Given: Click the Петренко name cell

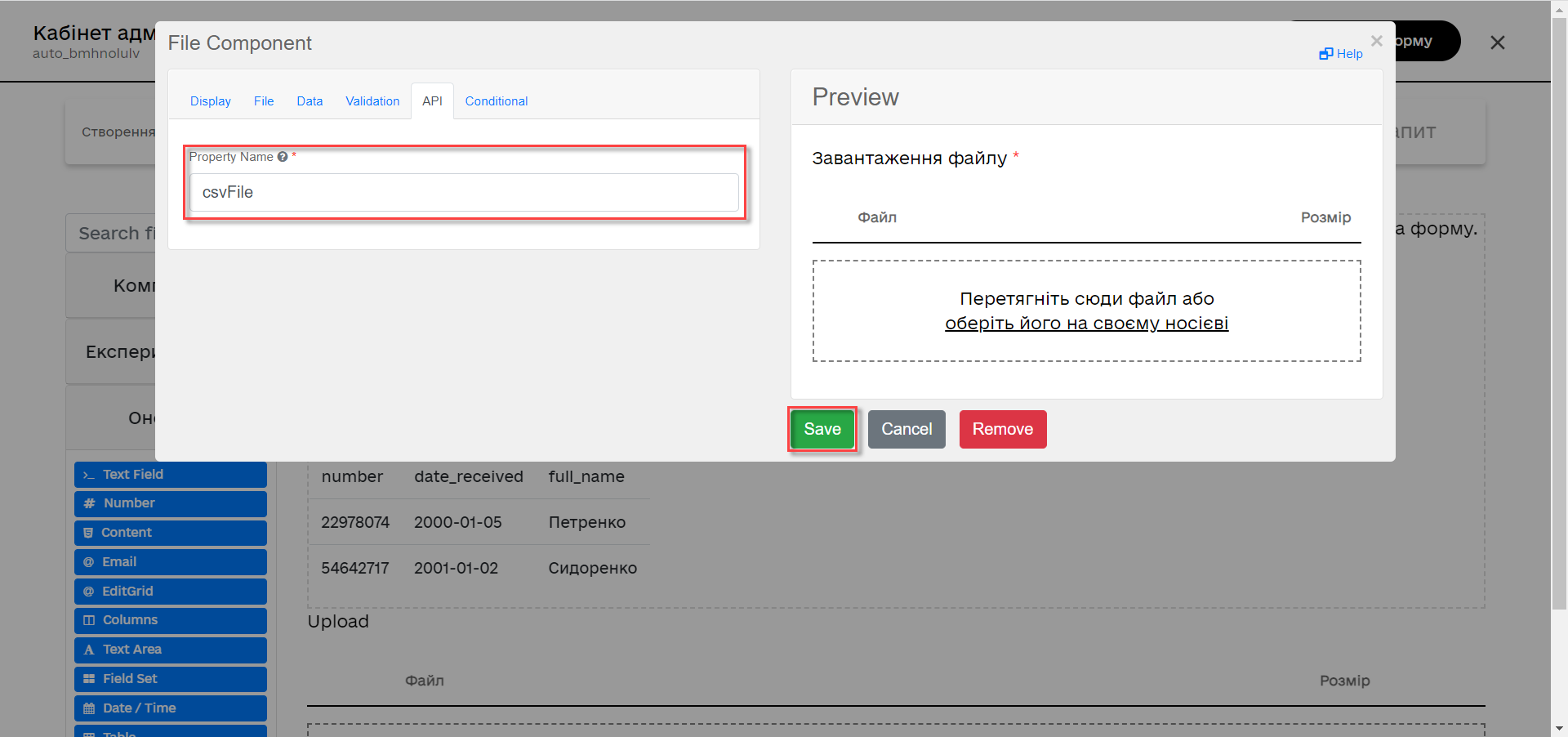Looking at the screenshot, I should tap(587, 522).
